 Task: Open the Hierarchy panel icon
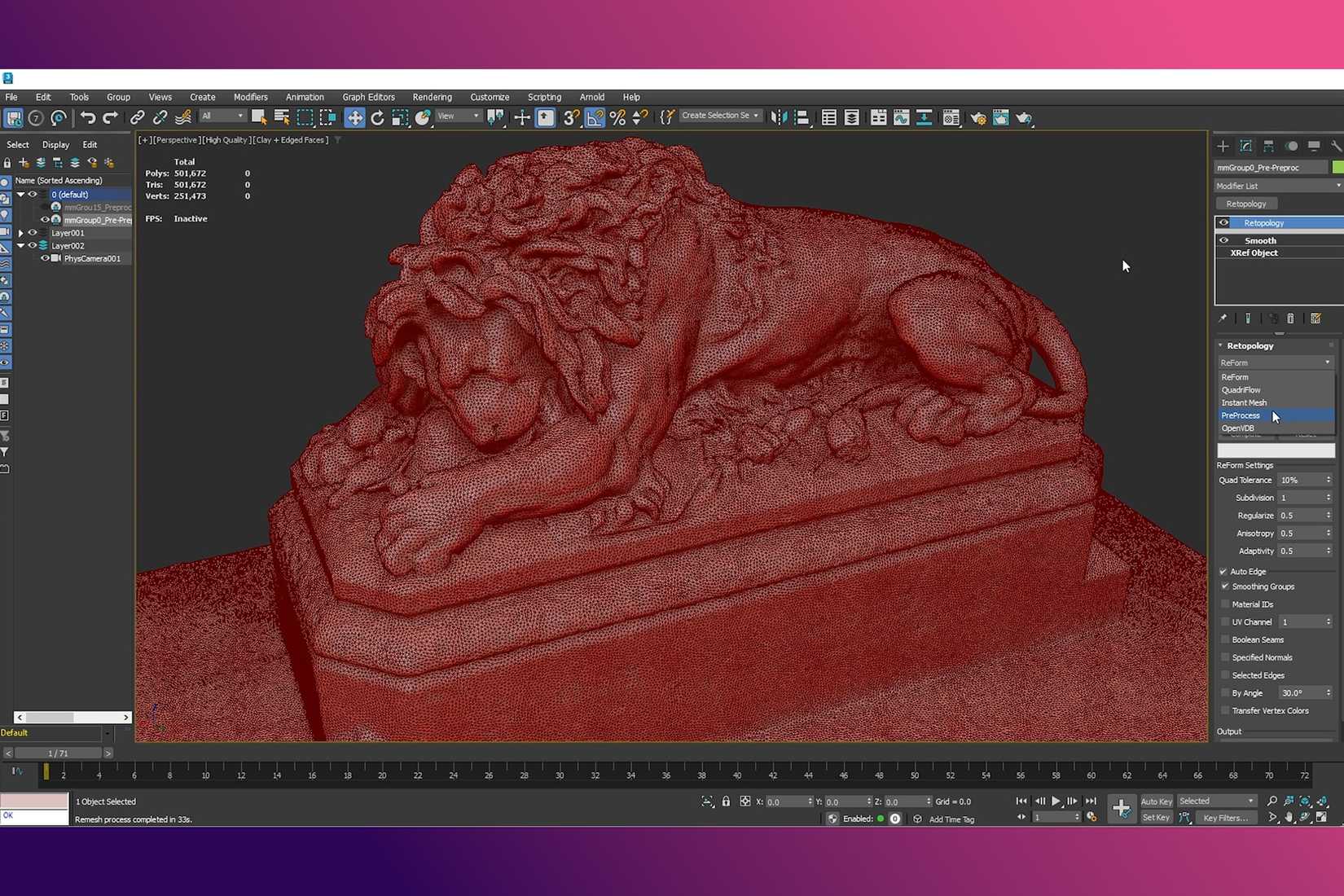1268,146
